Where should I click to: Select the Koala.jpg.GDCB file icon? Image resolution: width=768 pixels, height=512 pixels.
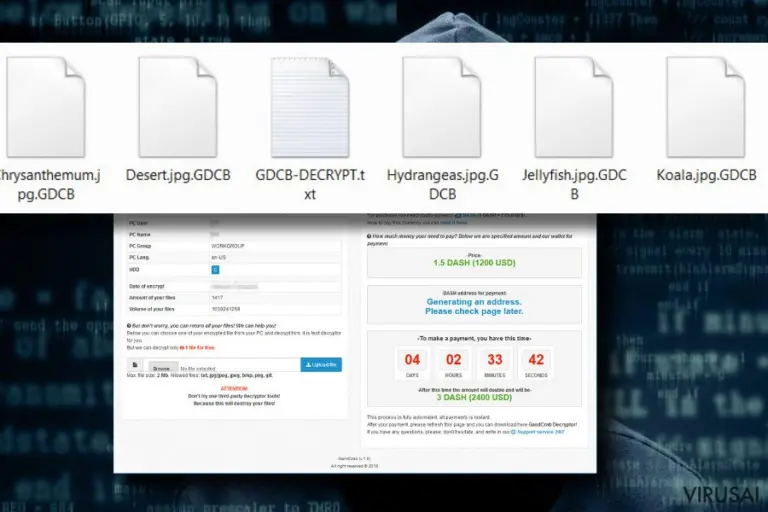706,107
